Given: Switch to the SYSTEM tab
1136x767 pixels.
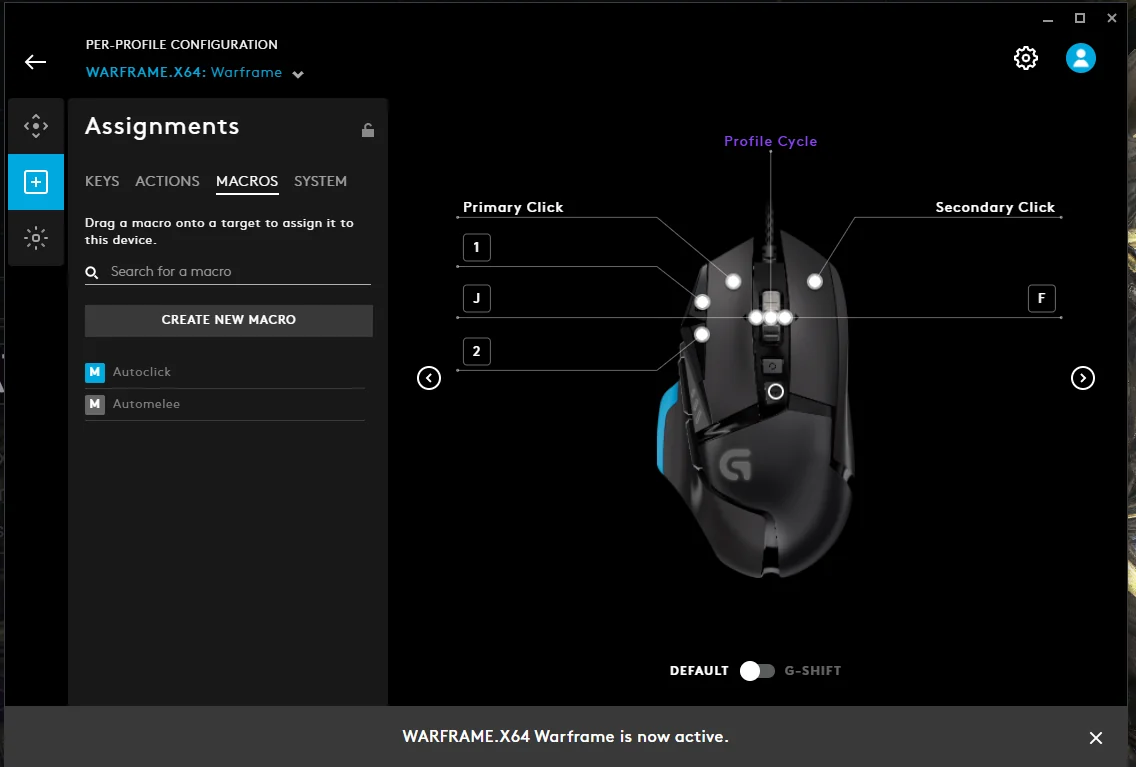Looking at the screenshot, I should [x=320, y=181].
